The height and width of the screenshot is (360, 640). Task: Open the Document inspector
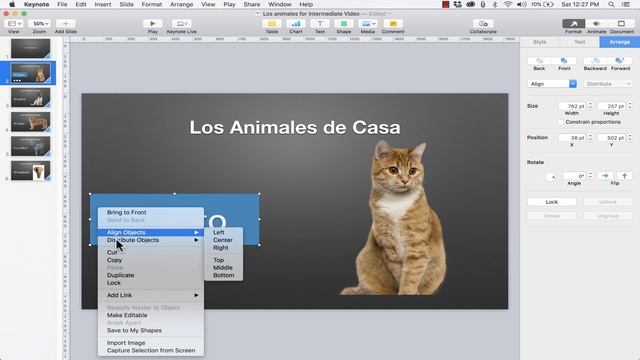(x=621, y=24)
